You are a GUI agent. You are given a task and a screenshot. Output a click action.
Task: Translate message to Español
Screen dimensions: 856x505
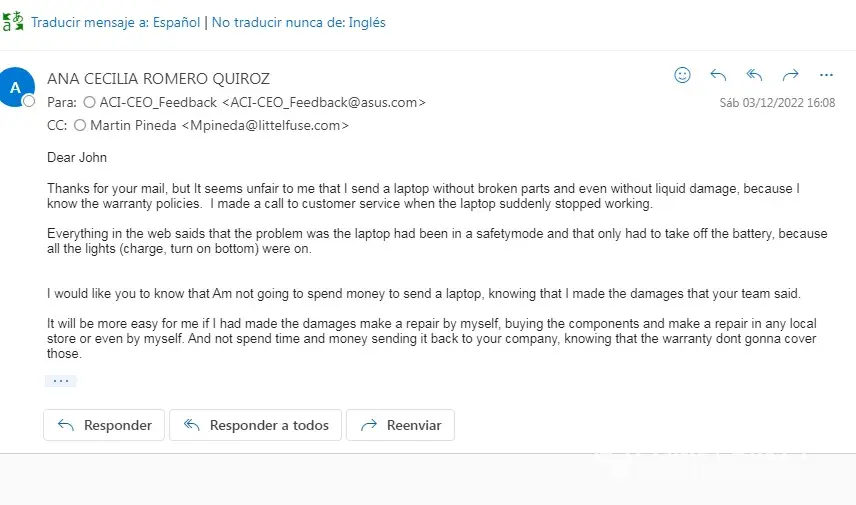(x=114, y=22)
